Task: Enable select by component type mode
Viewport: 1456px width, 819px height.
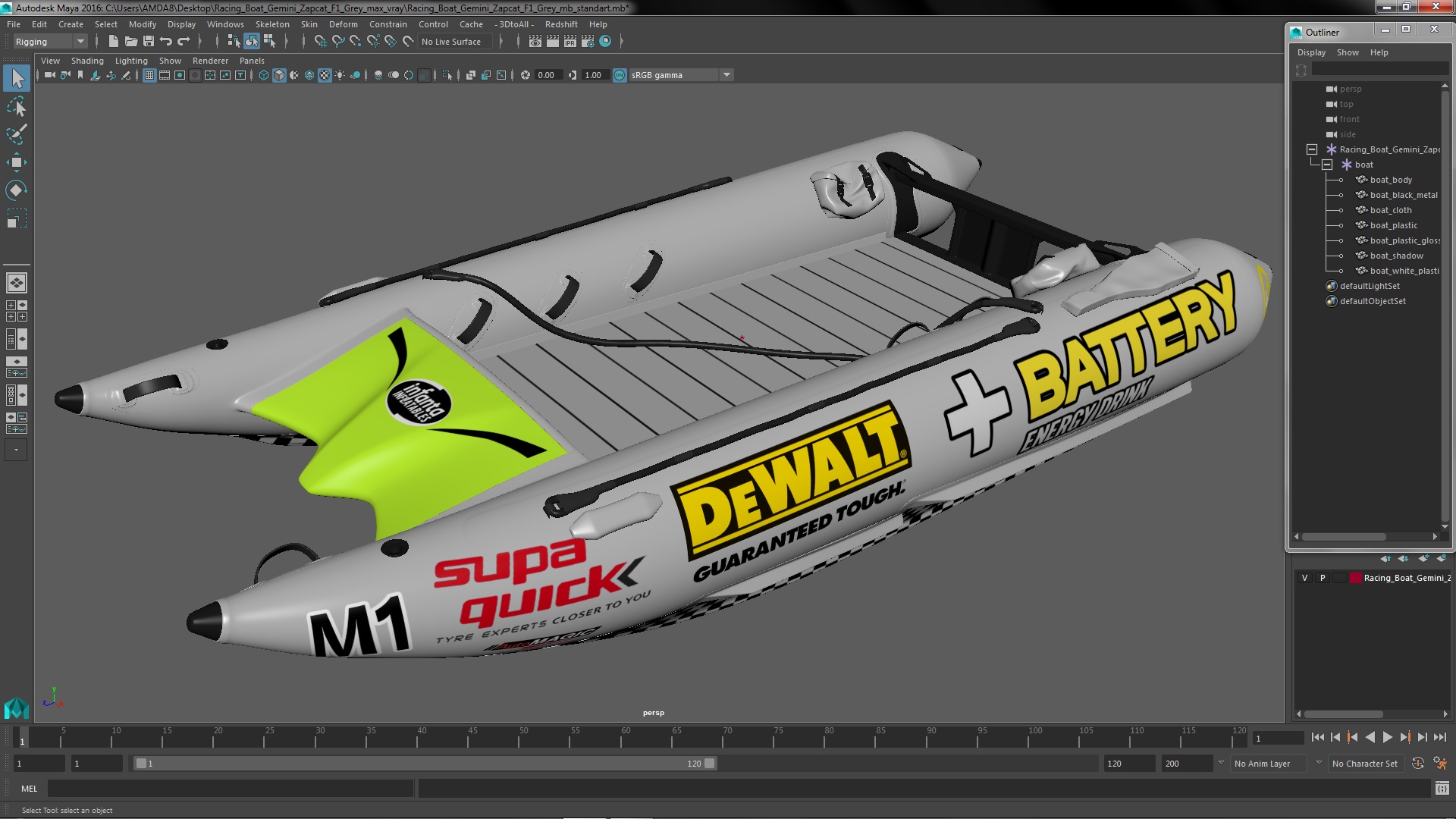Action: 269,42
